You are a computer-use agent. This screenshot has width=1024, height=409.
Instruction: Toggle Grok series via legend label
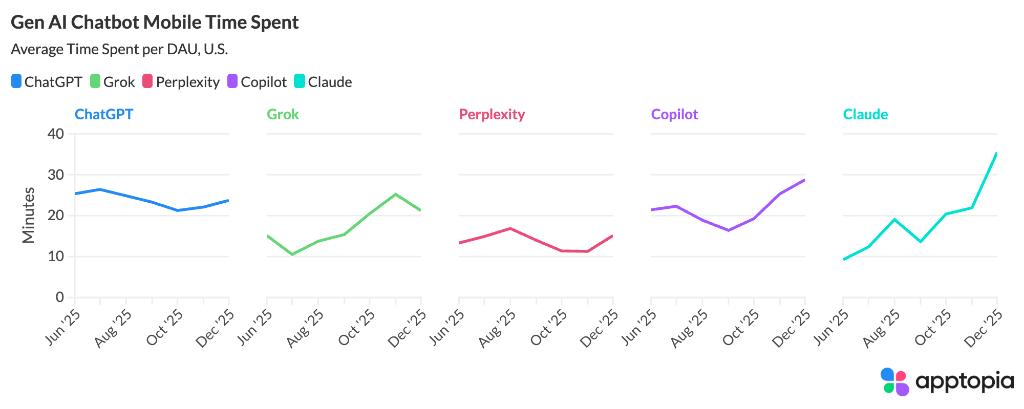click(120, 82)
